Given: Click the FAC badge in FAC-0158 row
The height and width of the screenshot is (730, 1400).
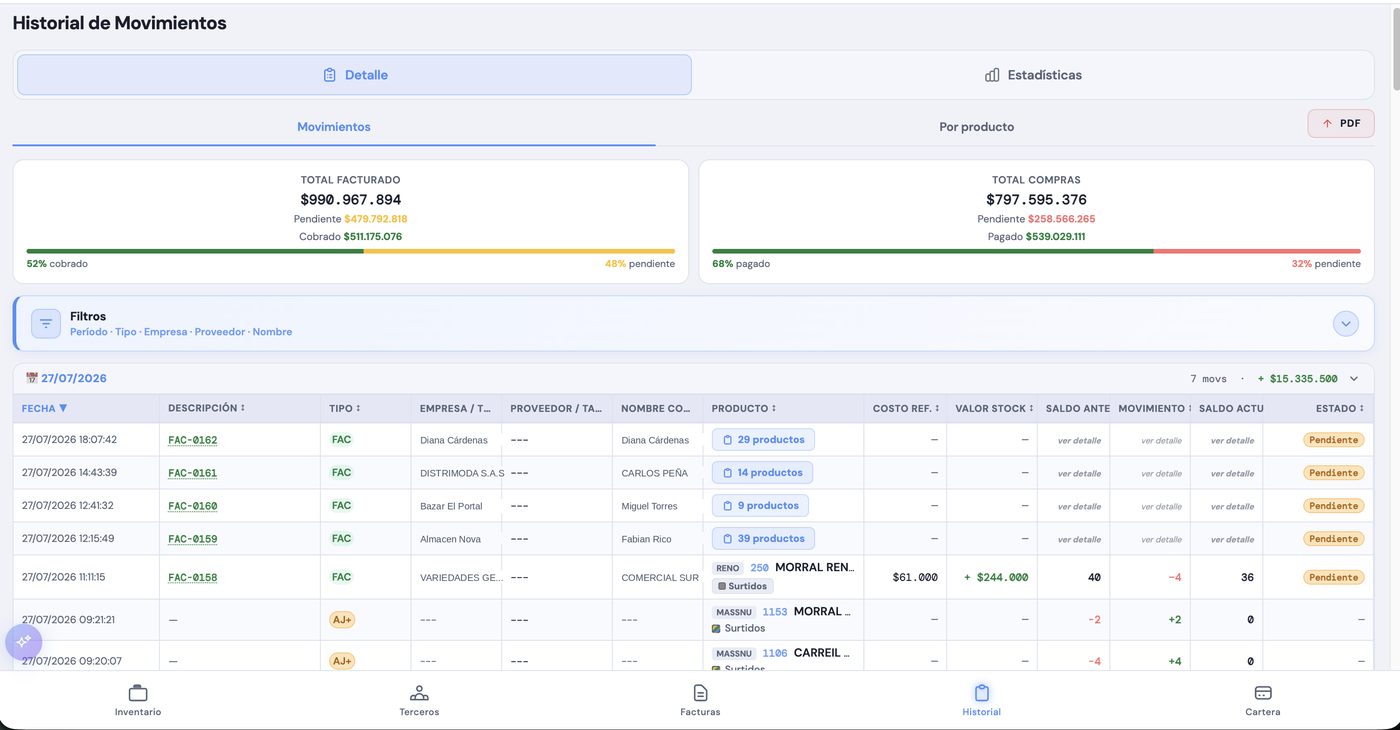Looking at the screenshot, I should tap(341, 577).
